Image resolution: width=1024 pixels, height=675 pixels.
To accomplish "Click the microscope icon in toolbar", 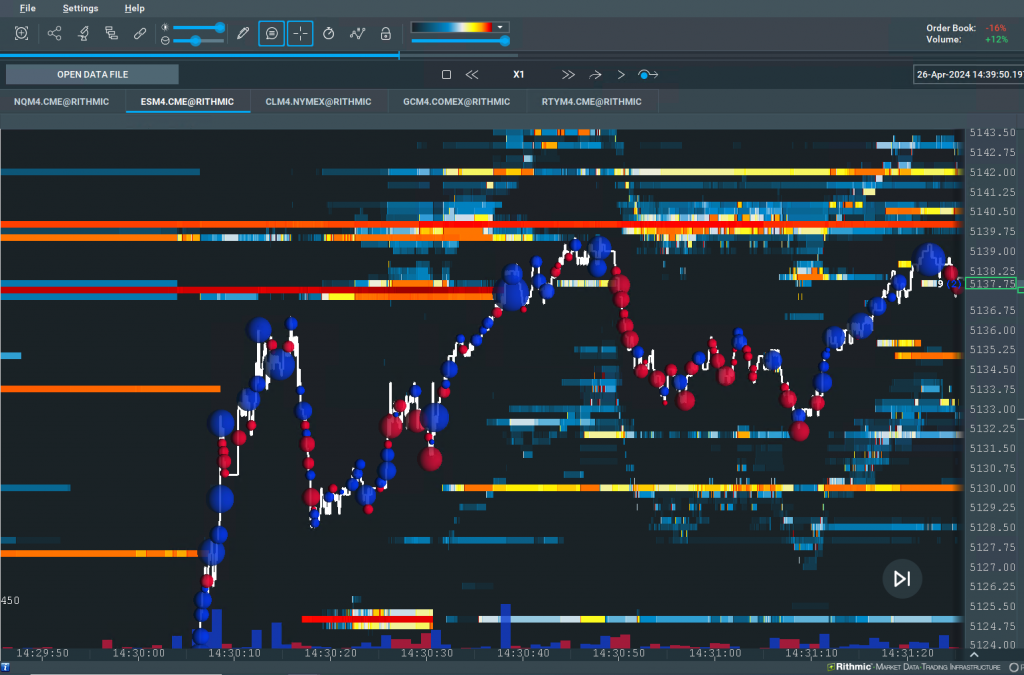I will (x=84, y=33).
